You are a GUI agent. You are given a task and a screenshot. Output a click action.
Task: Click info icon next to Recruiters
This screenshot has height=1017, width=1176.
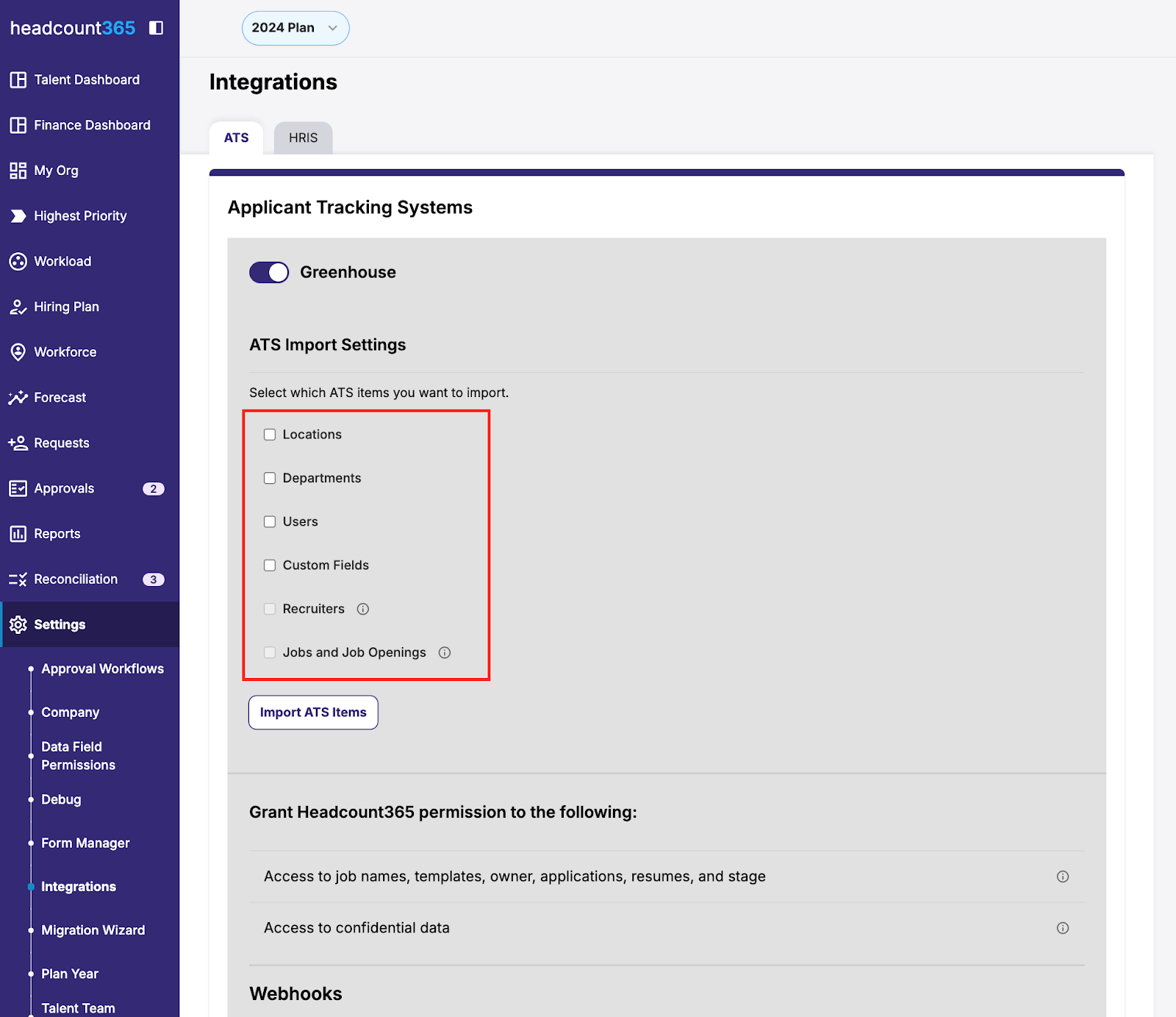363,609
